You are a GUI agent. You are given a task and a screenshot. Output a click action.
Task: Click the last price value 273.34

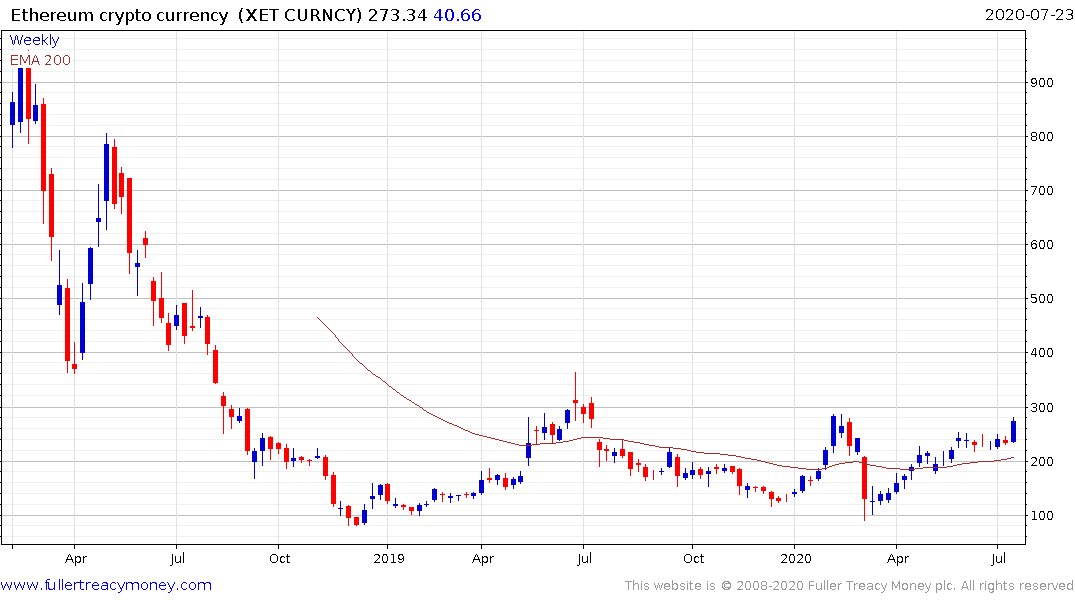(x=397, y=15)
